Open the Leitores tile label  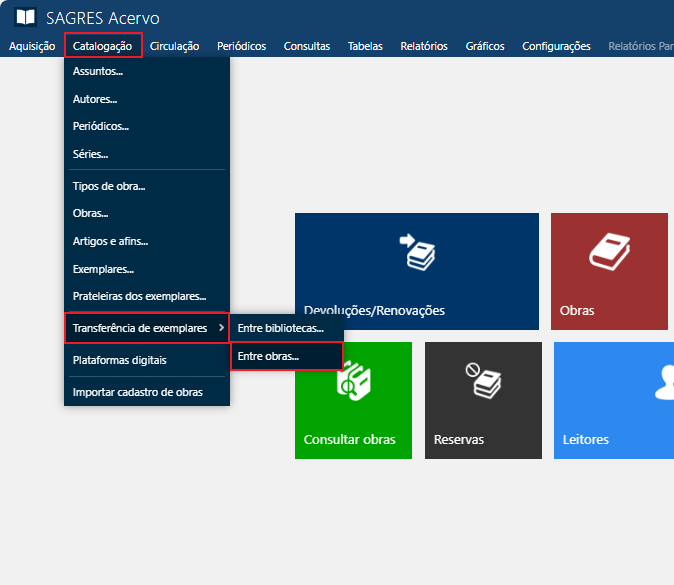[x=586, y=440]
